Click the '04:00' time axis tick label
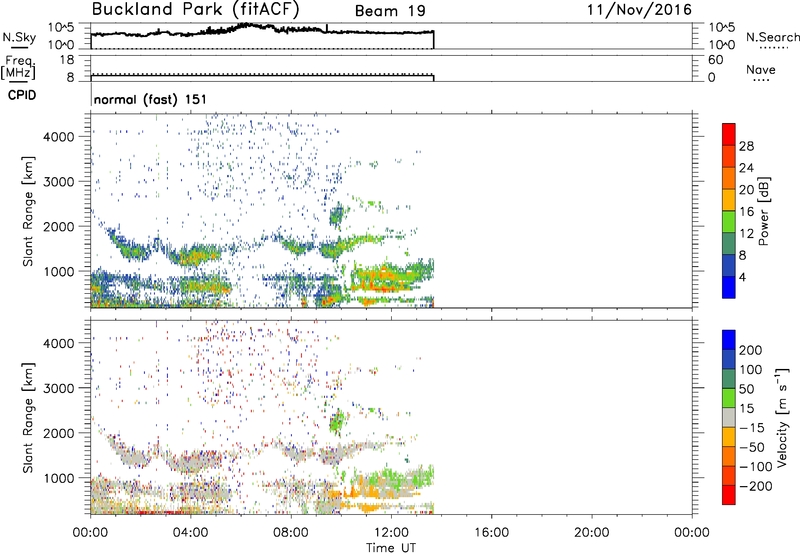Screen dimensions: 800x554 click(x=190, y=533)
